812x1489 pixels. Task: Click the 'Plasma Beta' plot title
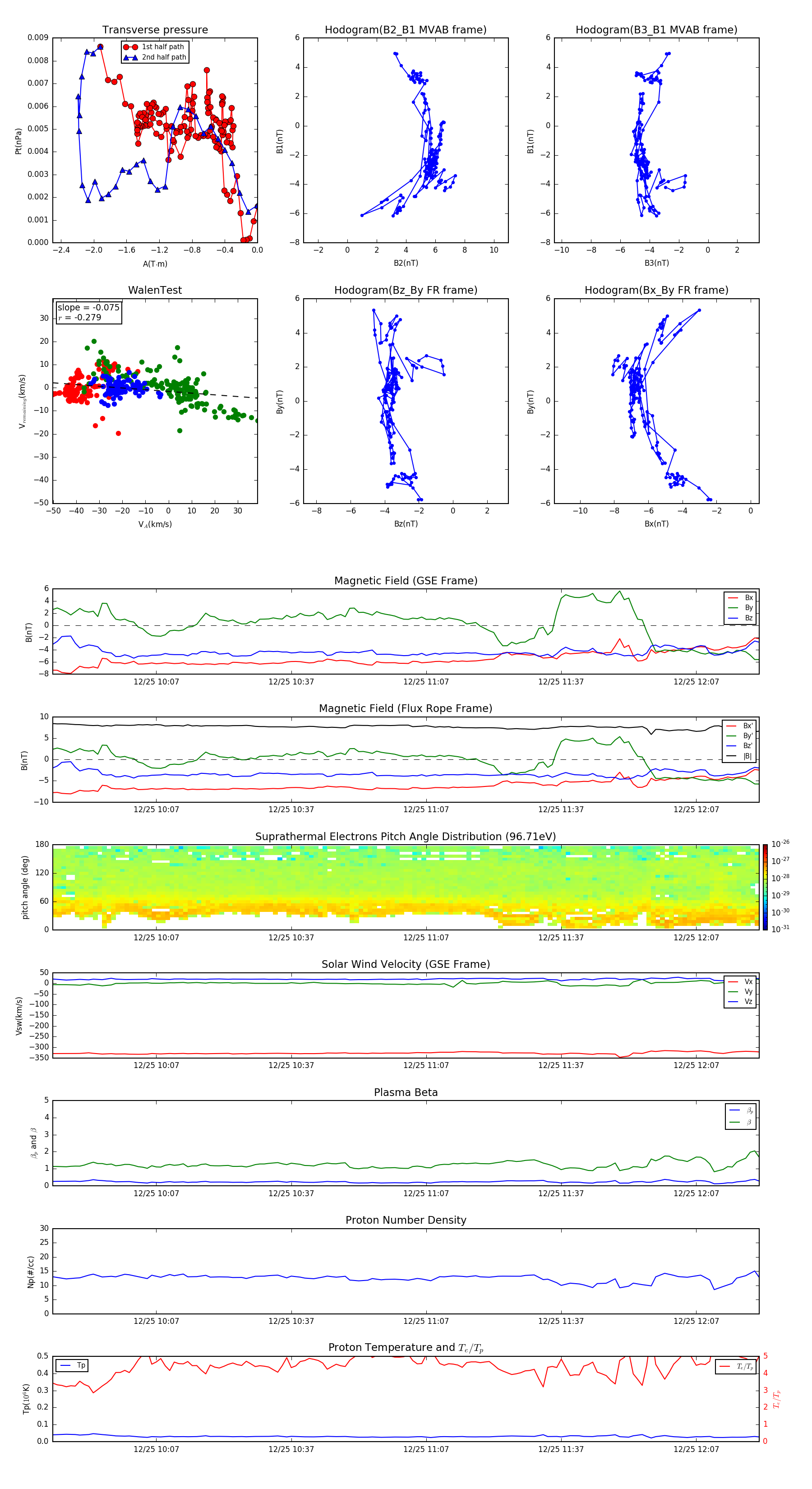point(406,1092)
